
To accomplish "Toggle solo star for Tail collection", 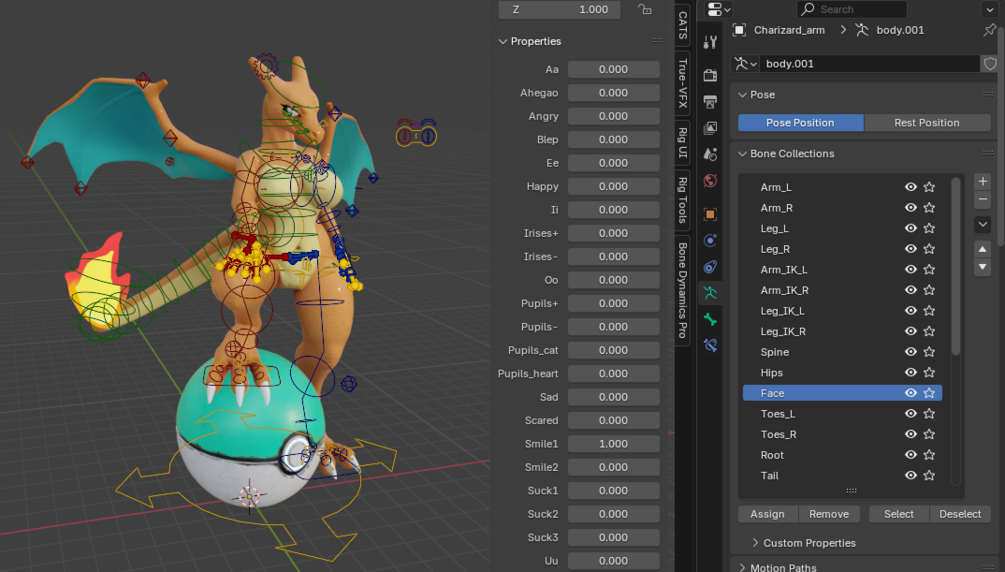I will (929, 476).
